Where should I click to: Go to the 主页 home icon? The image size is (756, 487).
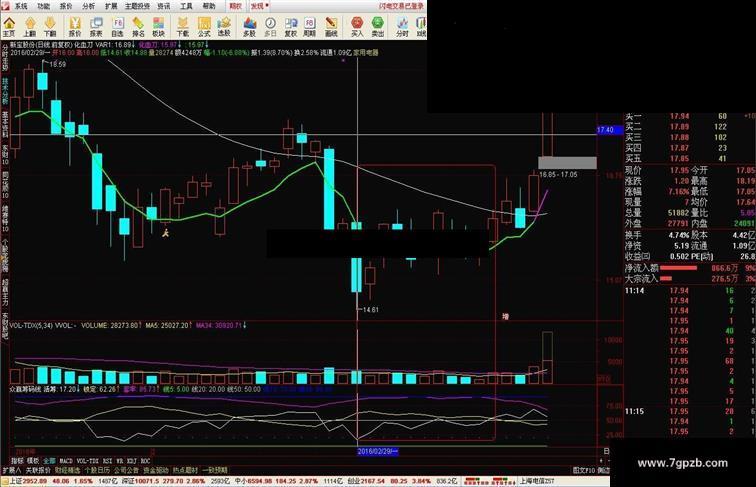[x=9, y=26]
